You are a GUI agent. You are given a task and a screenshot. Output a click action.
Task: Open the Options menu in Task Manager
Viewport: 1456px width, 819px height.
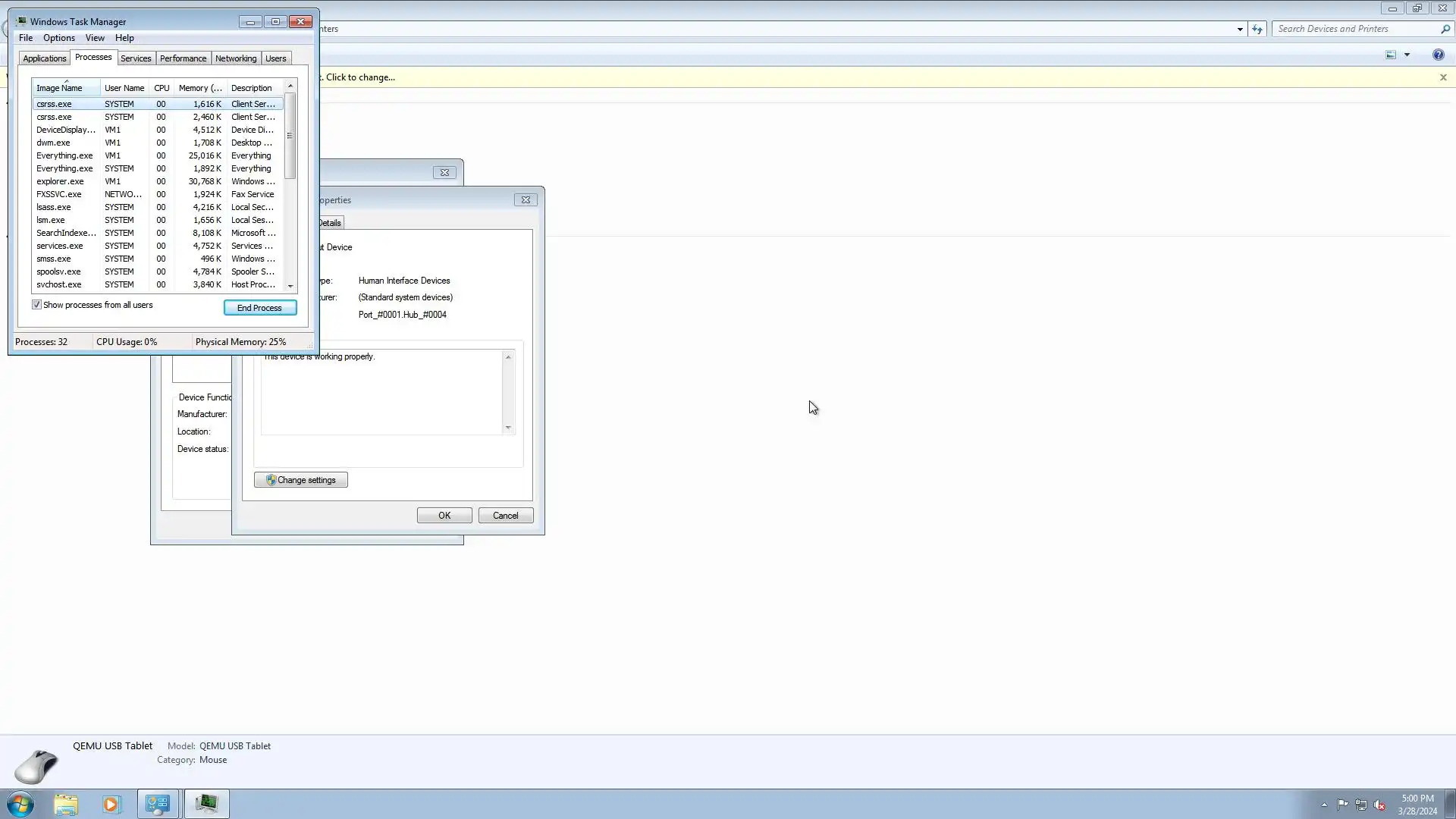click(58, 38)
